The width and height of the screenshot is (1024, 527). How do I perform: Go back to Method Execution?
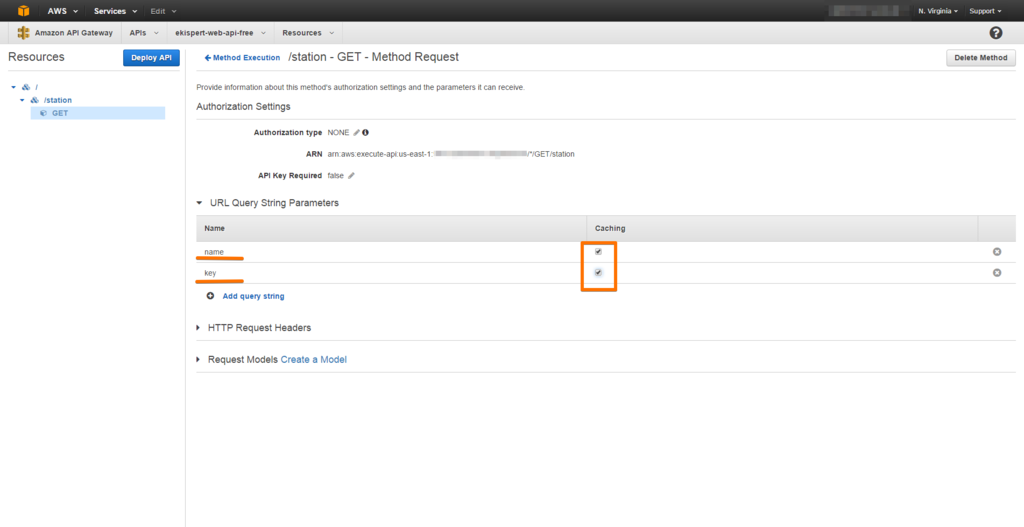pyautogui.click(x=242, y=57)
